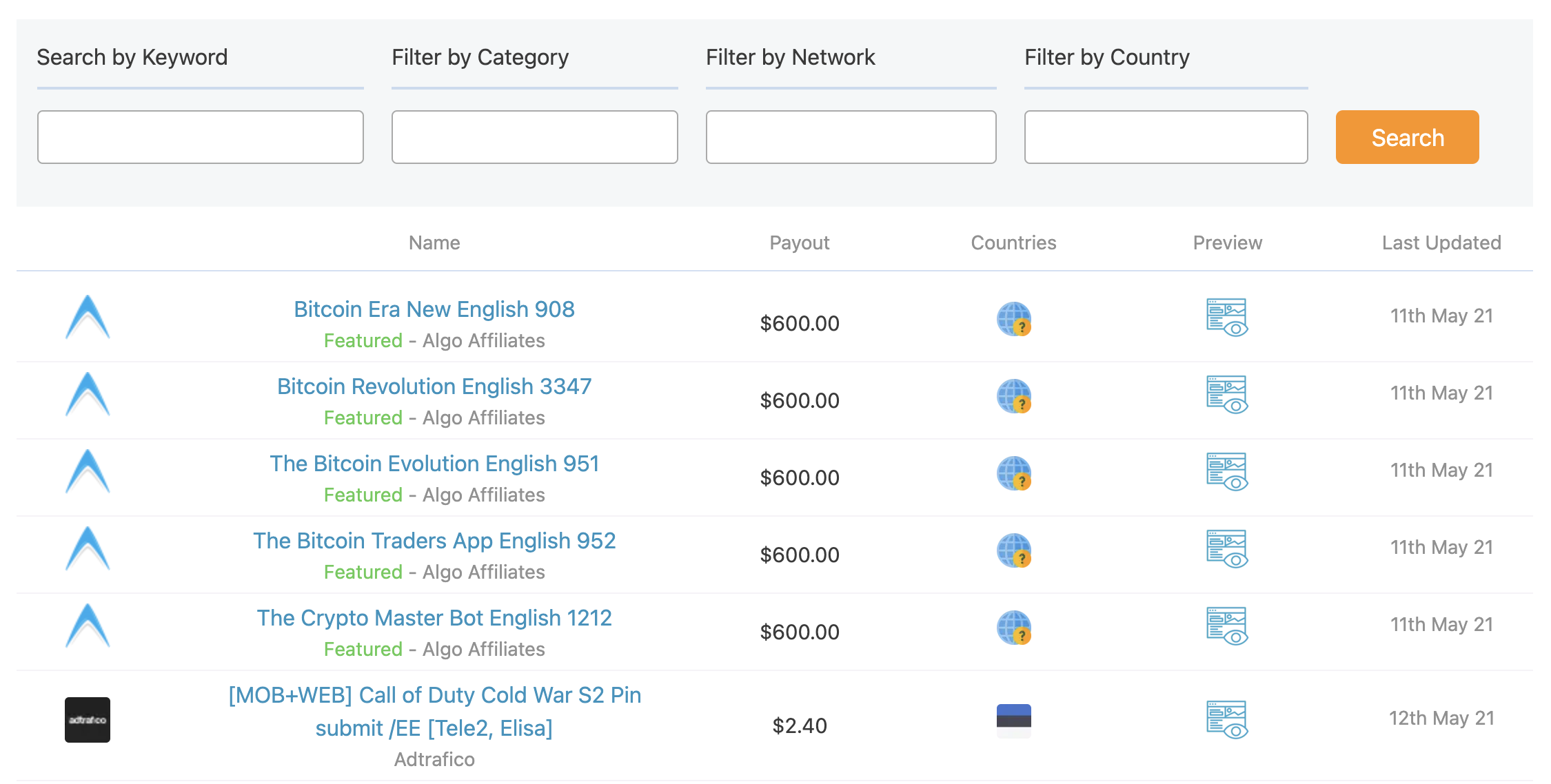1551x784 pixels.
Task: Click Adtrafico logo in Call of Duty row
Action: [88, 720]
